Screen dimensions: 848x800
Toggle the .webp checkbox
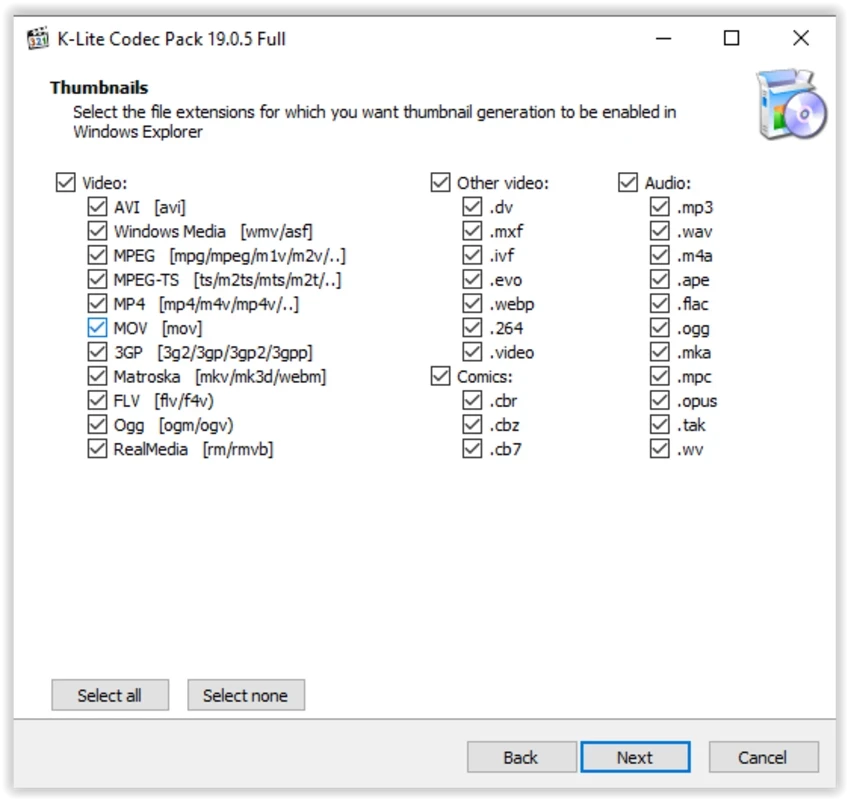click(473, 304)
